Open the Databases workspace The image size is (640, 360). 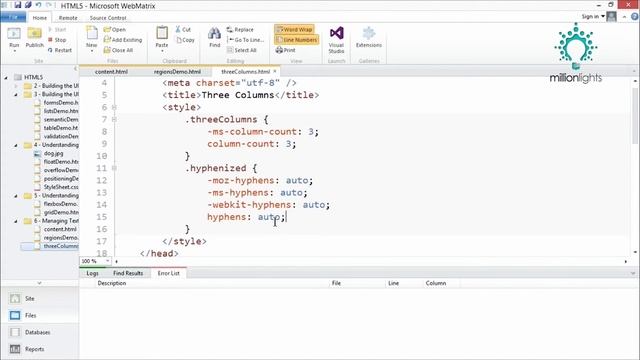point(40,332)
